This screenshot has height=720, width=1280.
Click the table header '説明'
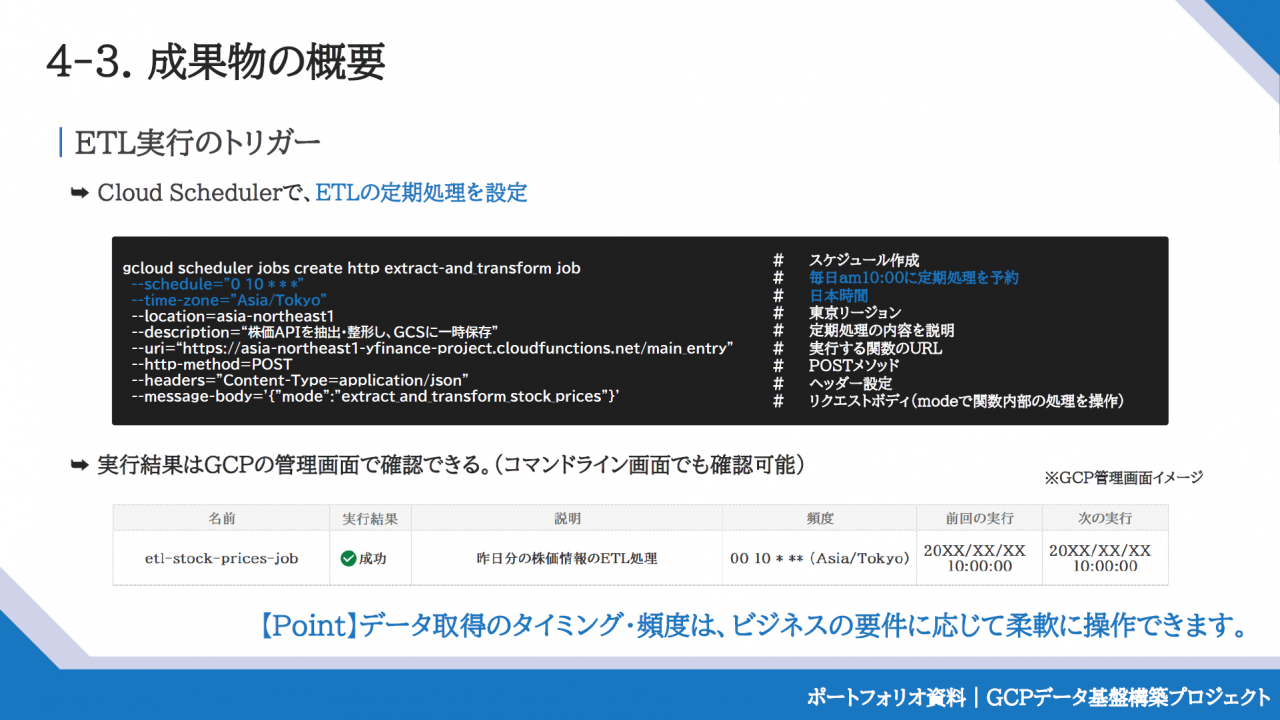[x=567, y=518]
